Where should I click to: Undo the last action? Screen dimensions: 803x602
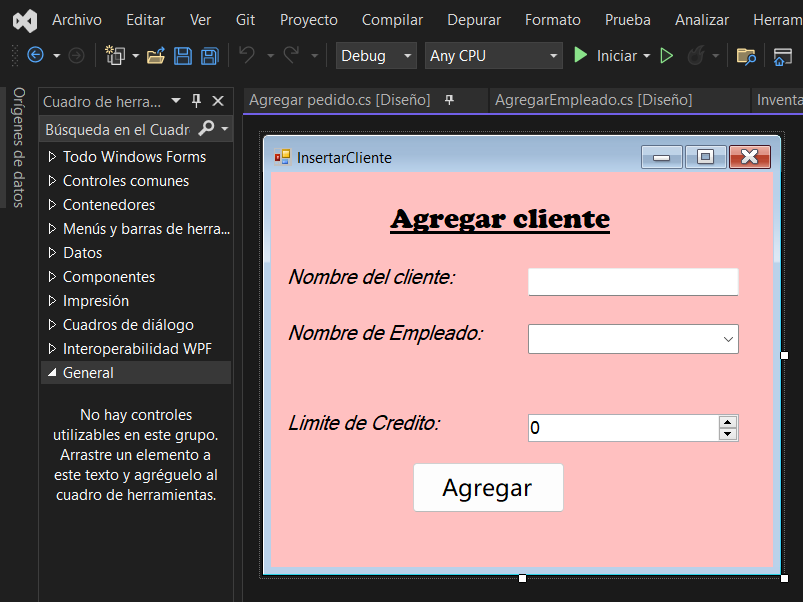[x=247, y=55]
